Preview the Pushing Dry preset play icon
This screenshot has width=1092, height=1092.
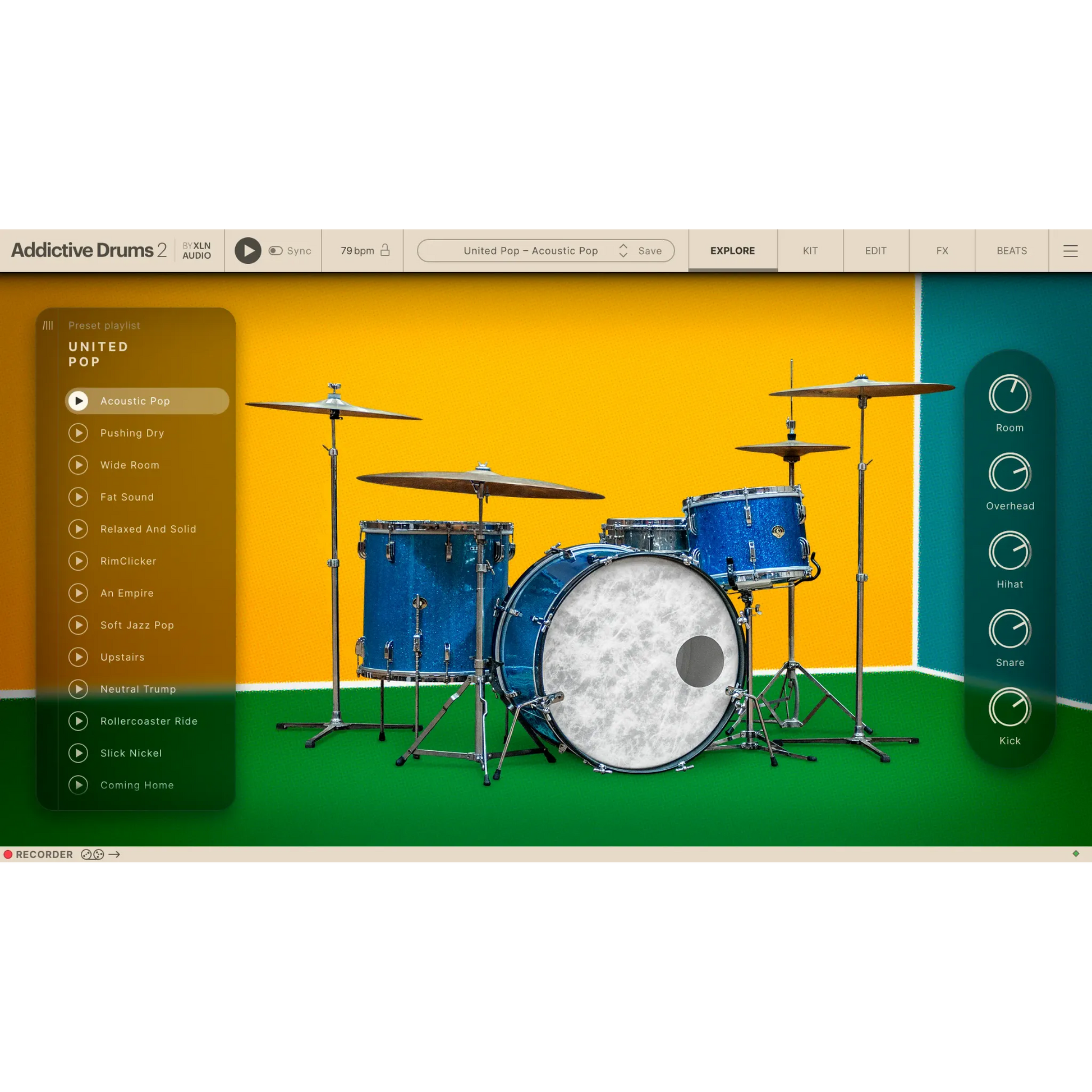coord(79,433)
